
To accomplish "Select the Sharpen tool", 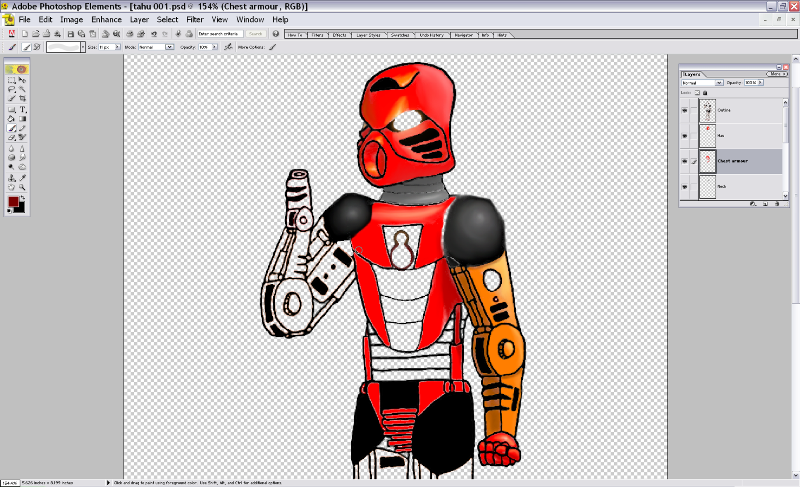I will pyautogui.click(x=22, y=148).
